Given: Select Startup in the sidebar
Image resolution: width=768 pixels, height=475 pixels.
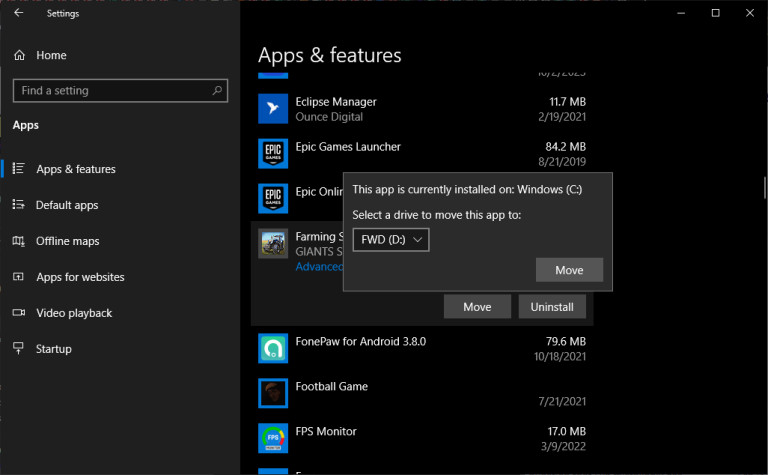Looking at the screenshot, I should pos(54,349).
